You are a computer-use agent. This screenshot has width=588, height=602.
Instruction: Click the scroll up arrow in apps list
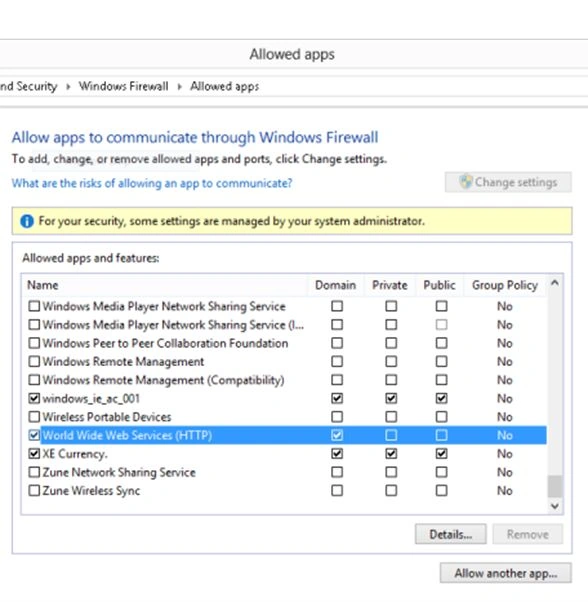tap(555, 283)
